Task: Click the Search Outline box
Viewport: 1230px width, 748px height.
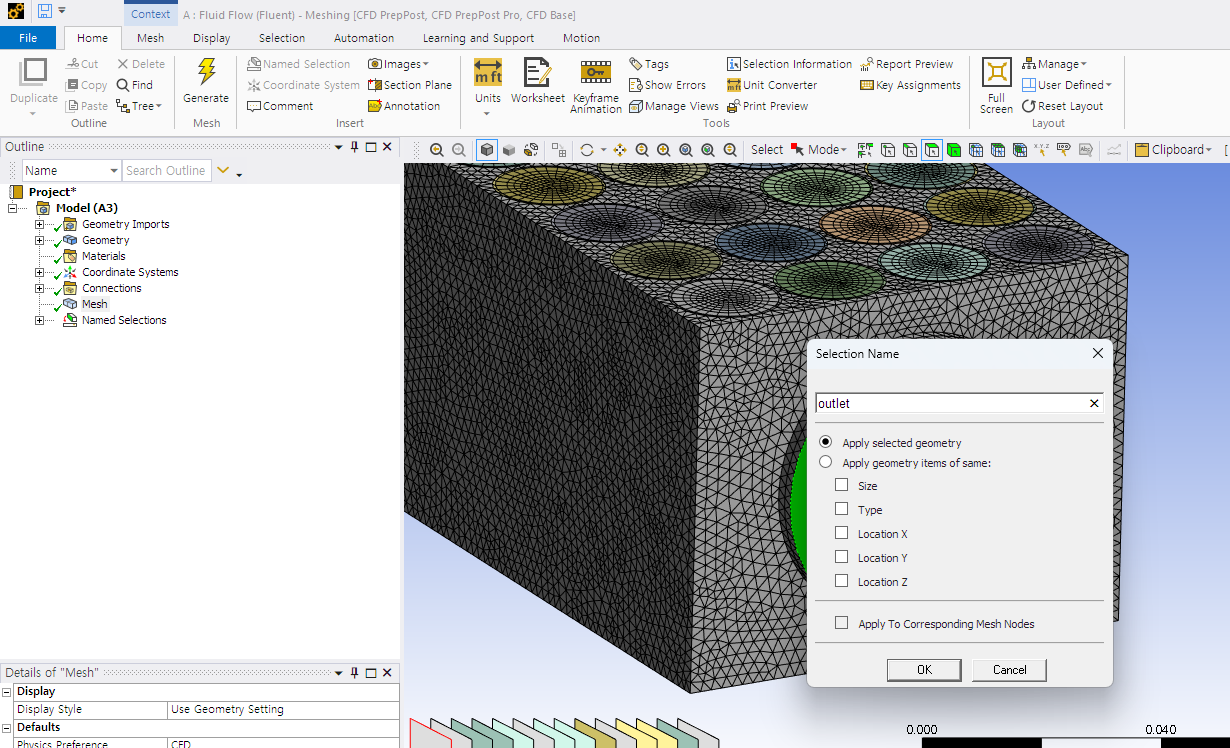Action: click(167, 171)
